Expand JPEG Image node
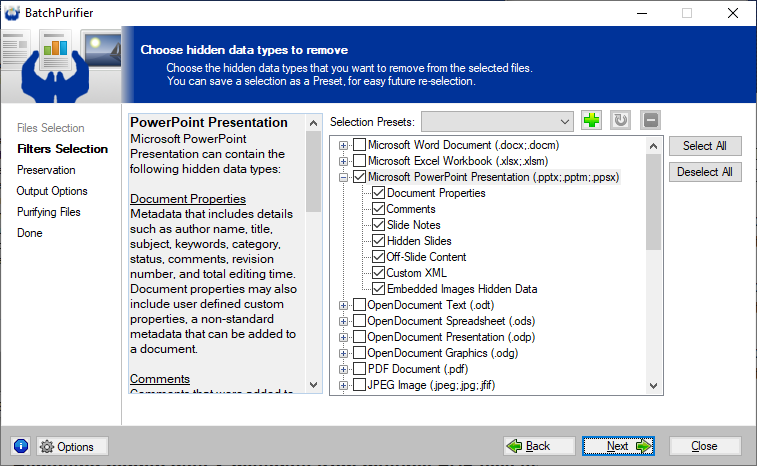The image size is (757, 466). pyautogui.click(x=343, y=385)
